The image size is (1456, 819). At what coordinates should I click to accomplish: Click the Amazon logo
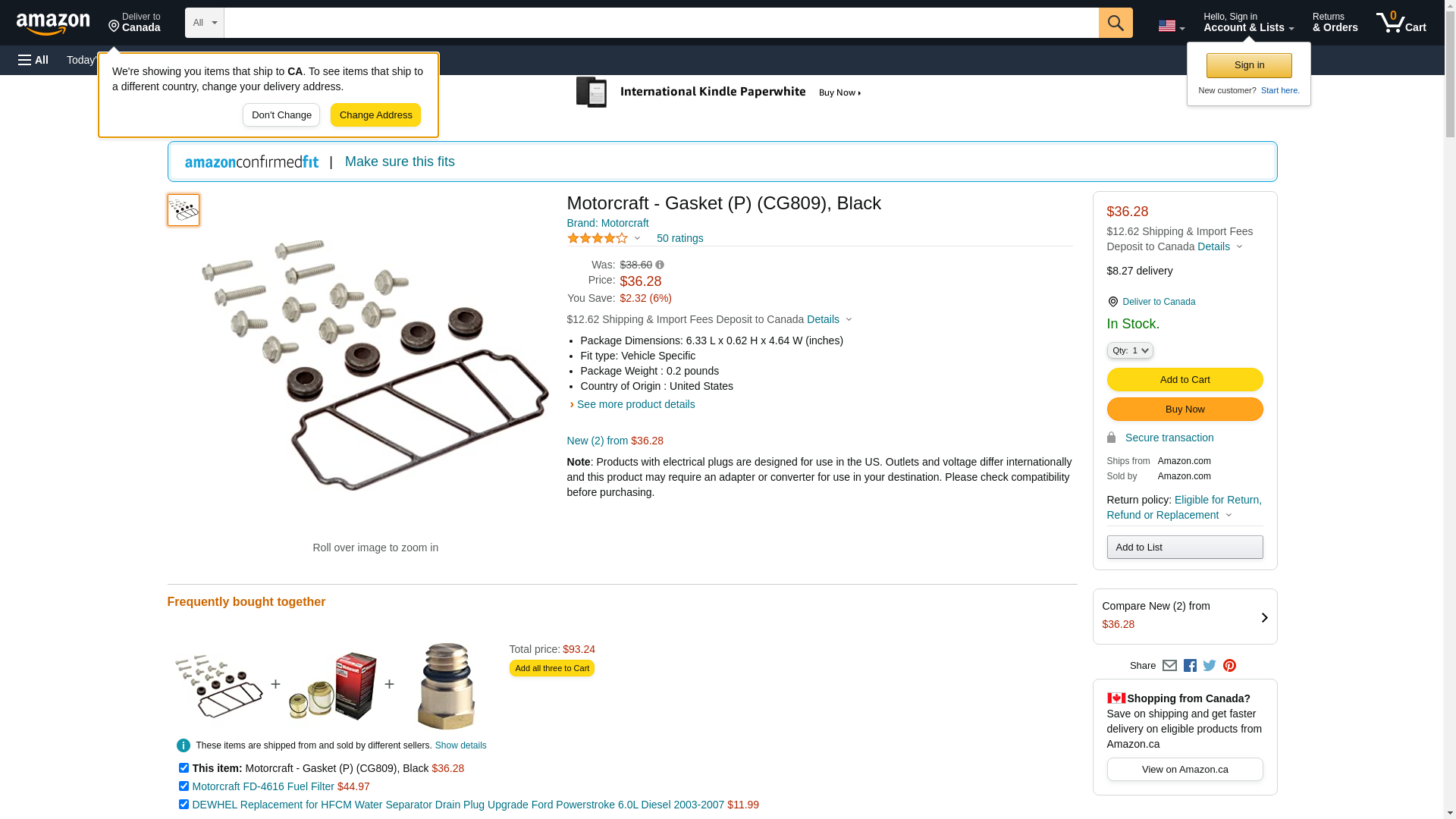[x=53, y=24]
